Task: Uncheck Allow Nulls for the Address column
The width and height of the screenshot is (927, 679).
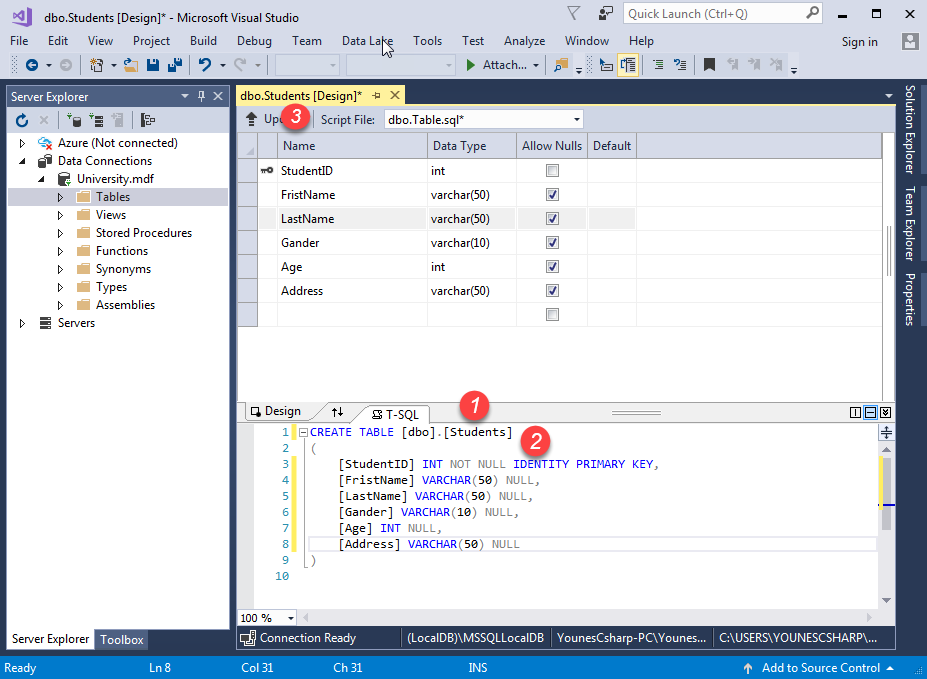Action: [x=552, y=291]
